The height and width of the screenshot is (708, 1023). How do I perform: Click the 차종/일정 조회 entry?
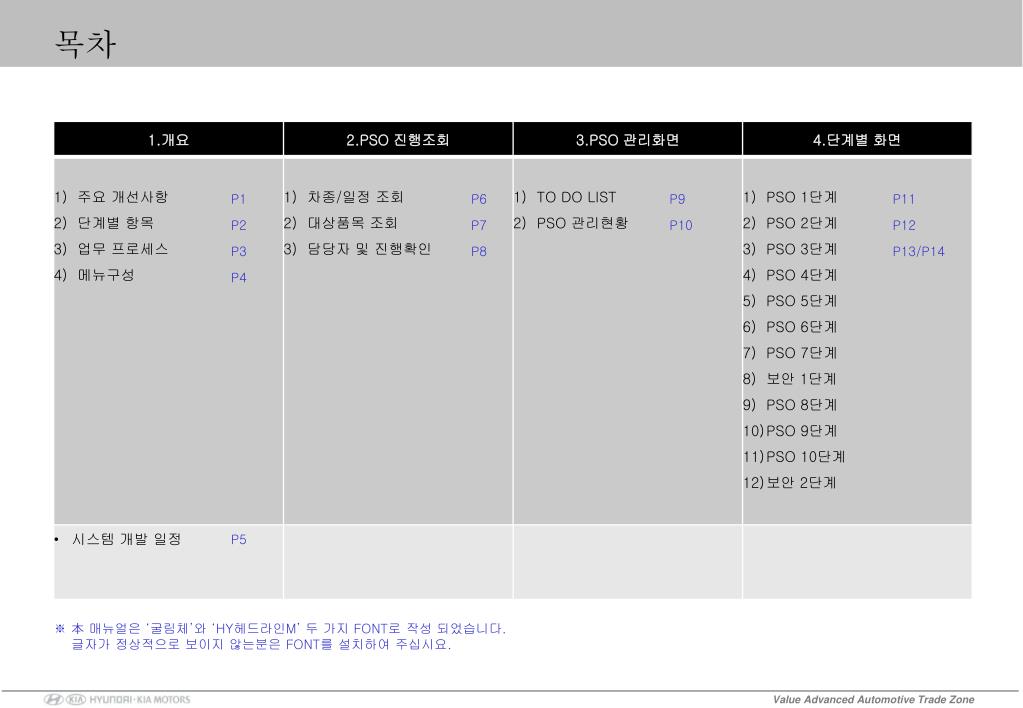(x=356, y=196)
